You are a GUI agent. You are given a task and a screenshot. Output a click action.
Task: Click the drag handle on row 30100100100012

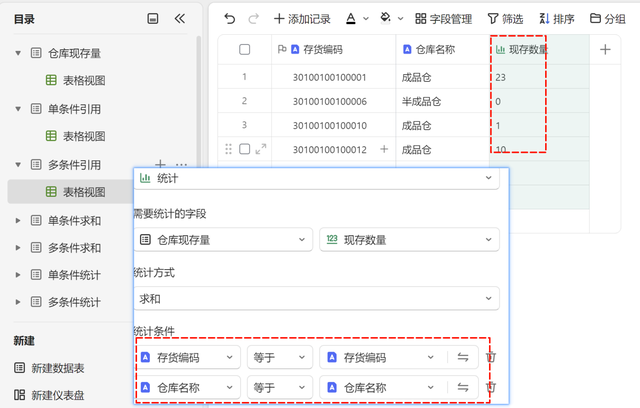[229, 149]
